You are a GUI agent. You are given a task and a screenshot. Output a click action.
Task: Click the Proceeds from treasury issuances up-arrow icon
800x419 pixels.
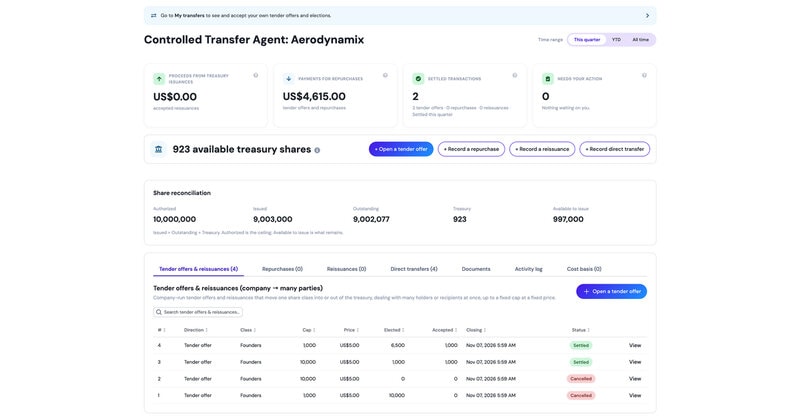pyautogui.click(x=159, y=79)
